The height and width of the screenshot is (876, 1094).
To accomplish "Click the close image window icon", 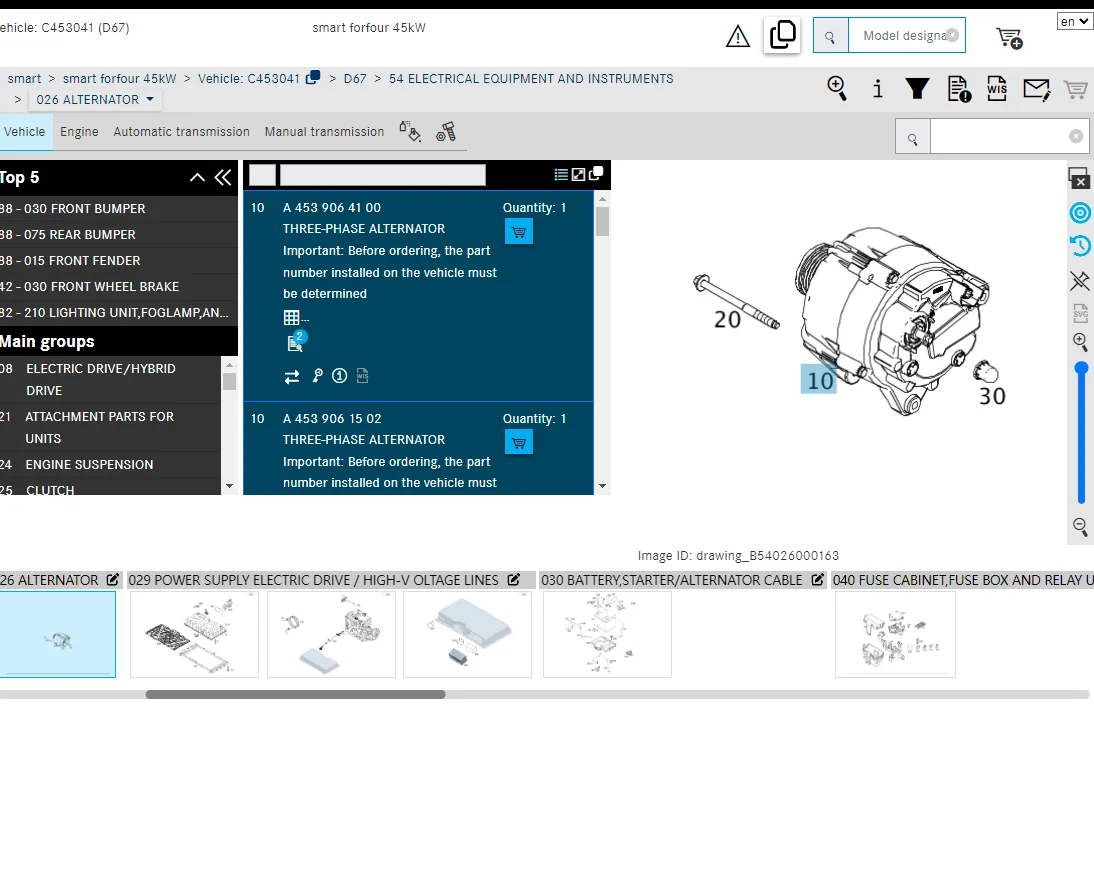I will (x=1079, y=178).
